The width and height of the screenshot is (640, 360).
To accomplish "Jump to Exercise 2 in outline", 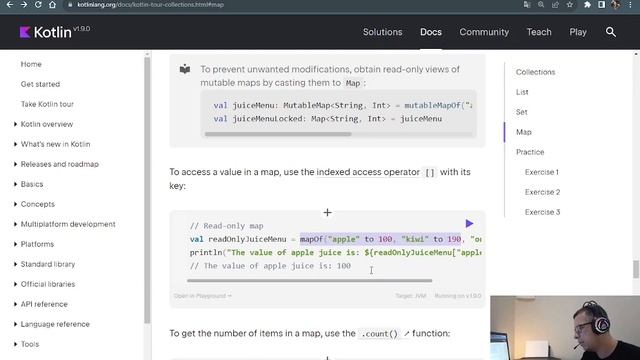I will (x=542, y=192).
